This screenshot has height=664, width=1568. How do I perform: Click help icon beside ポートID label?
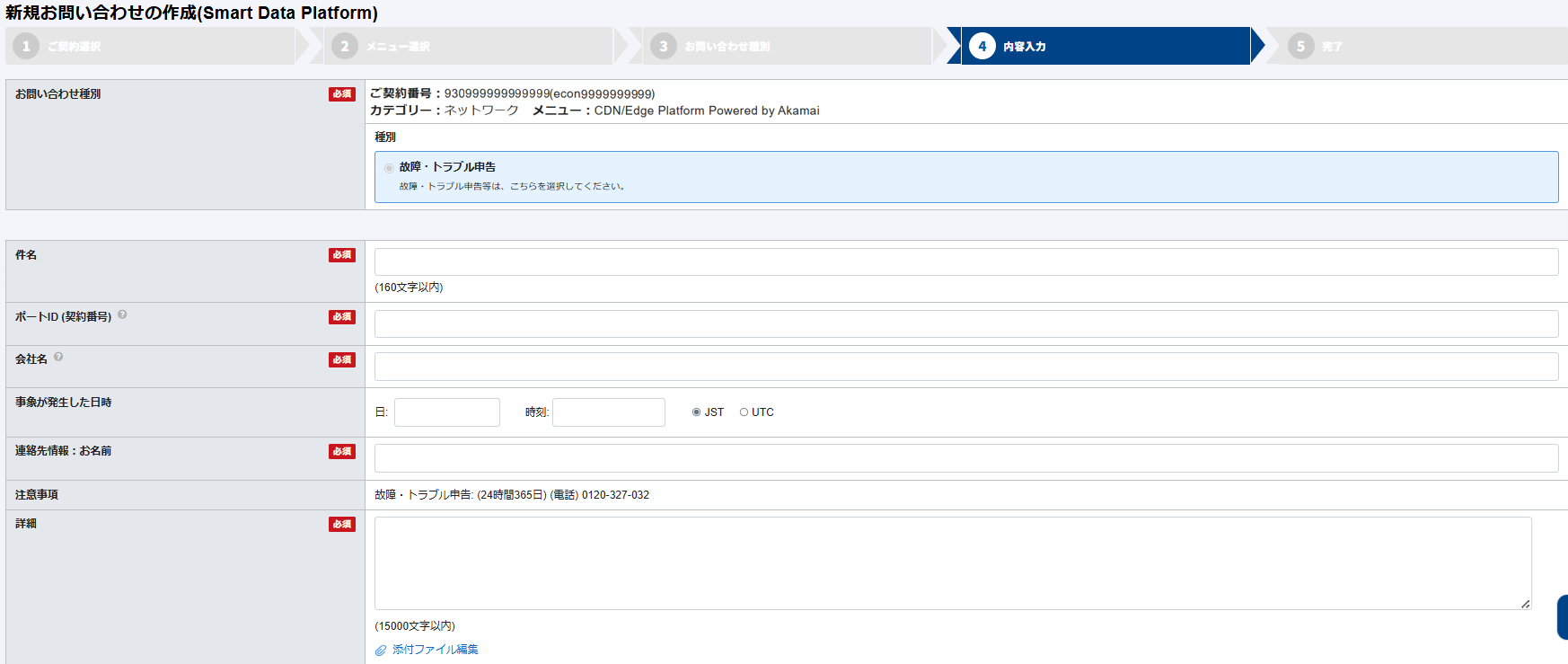122,314
